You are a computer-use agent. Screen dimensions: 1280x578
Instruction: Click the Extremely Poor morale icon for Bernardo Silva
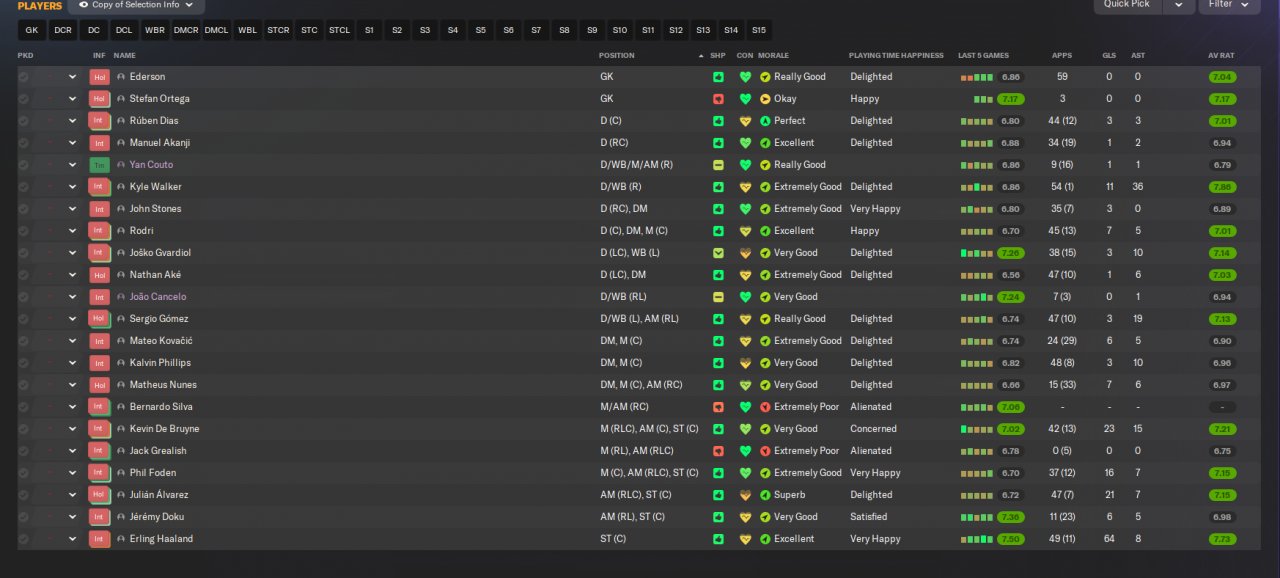(765, 407)
